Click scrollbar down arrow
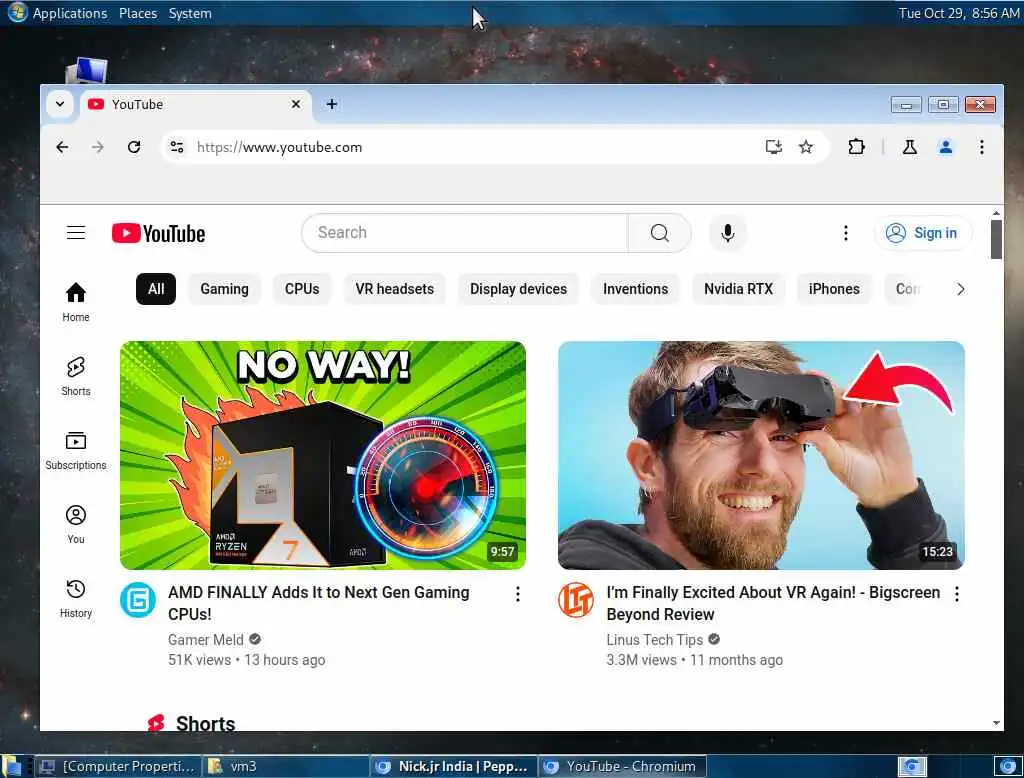Viewport: 1024px width, 778px height. point(996,722)
